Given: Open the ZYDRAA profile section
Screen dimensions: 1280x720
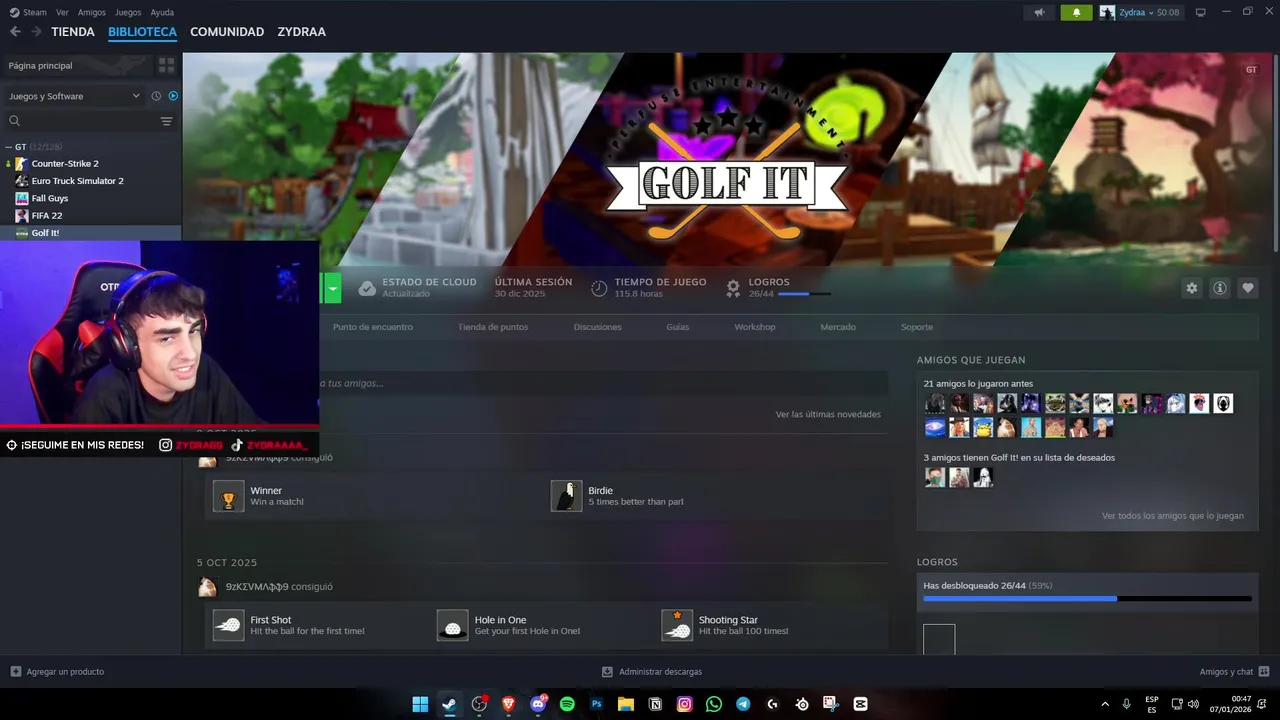Looking at the screenshot, I should (x=302, y=32).
